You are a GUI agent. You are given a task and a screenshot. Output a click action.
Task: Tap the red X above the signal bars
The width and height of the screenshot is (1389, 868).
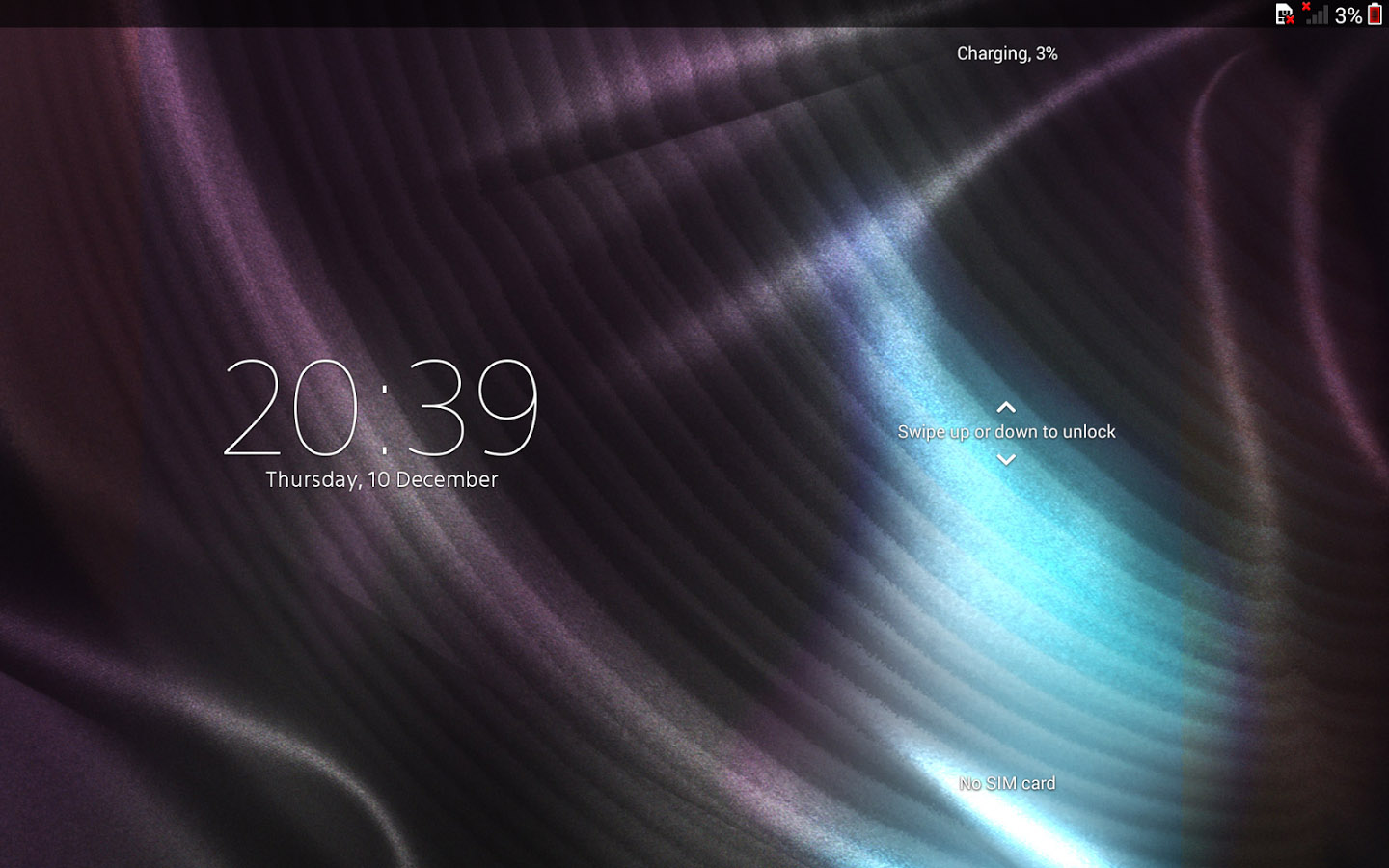point(1306,6)
